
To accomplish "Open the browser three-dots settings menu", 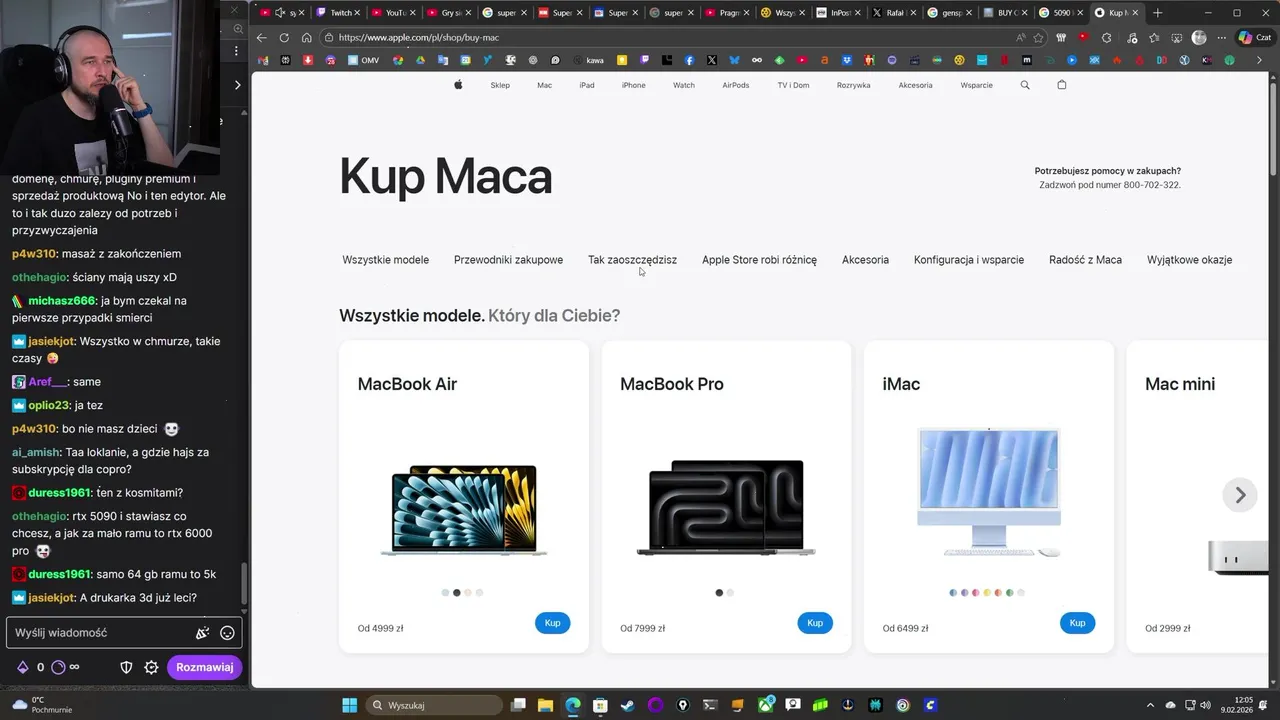I will 1221,38.
